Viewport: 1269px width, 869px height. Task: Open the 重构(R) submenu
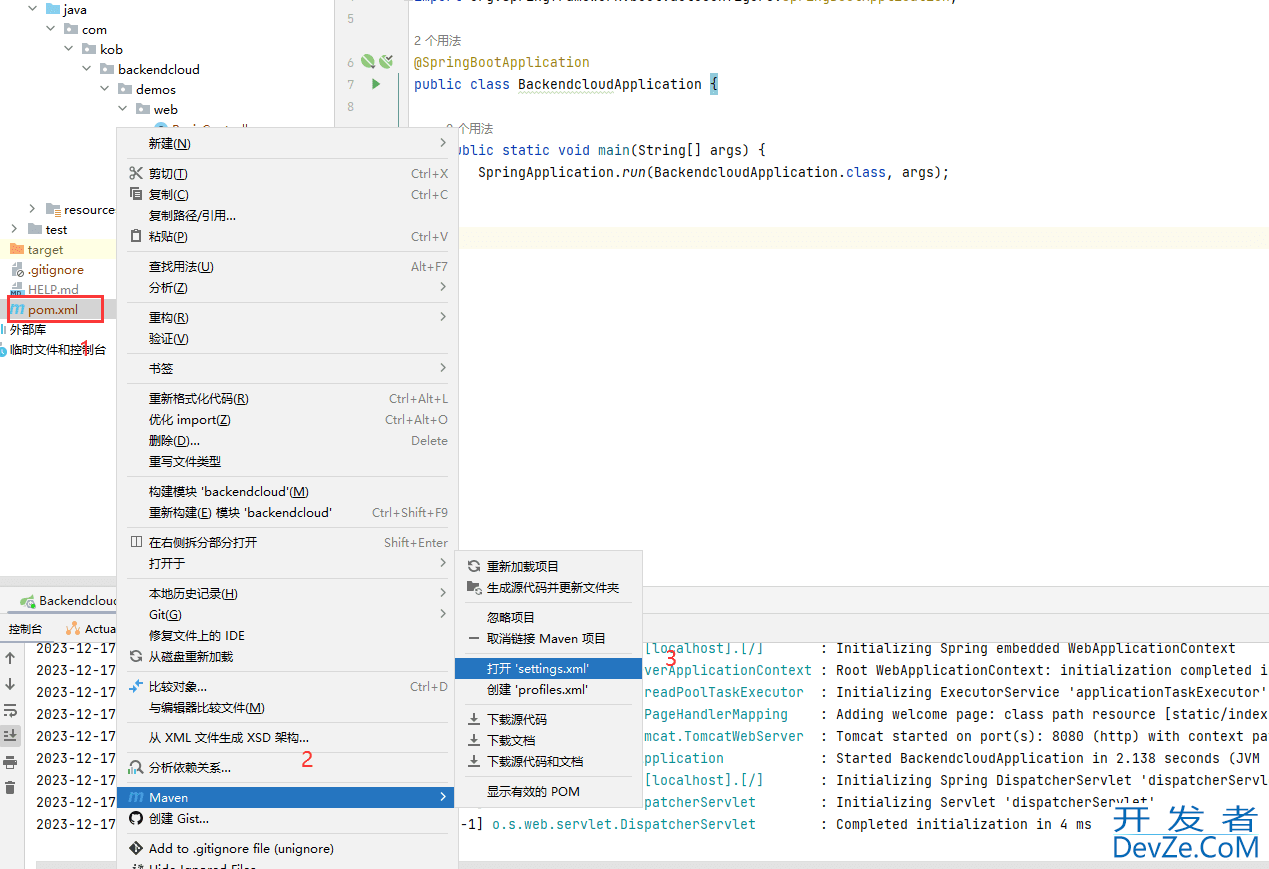pyautogui.click(x=288, y=317)
